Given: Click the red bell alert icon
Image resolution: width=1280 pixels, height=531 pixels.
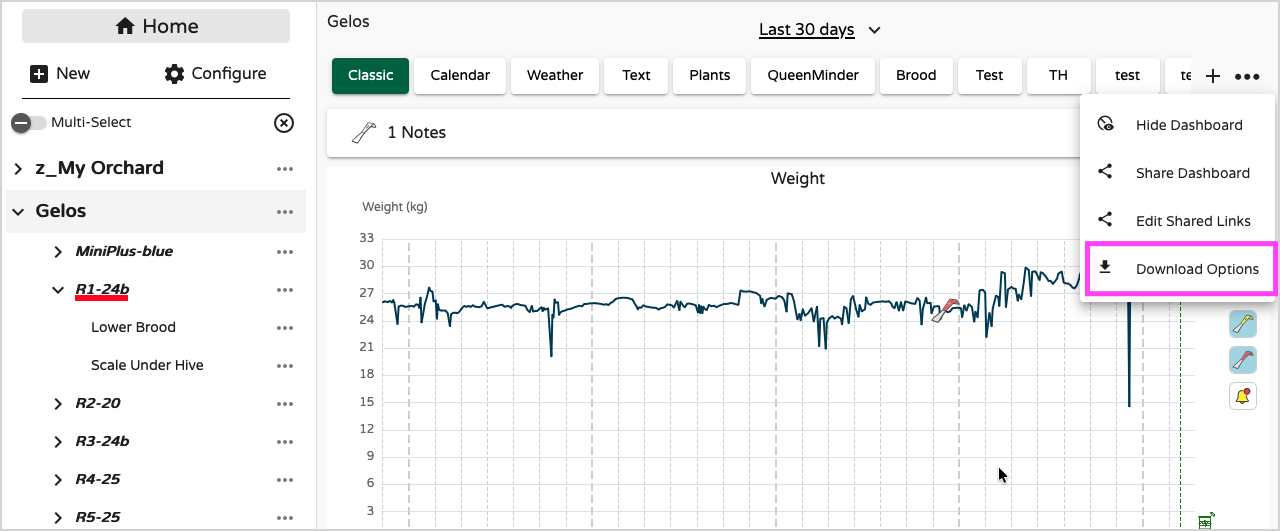Looking at the screenshot, I should click(1242, 396).
